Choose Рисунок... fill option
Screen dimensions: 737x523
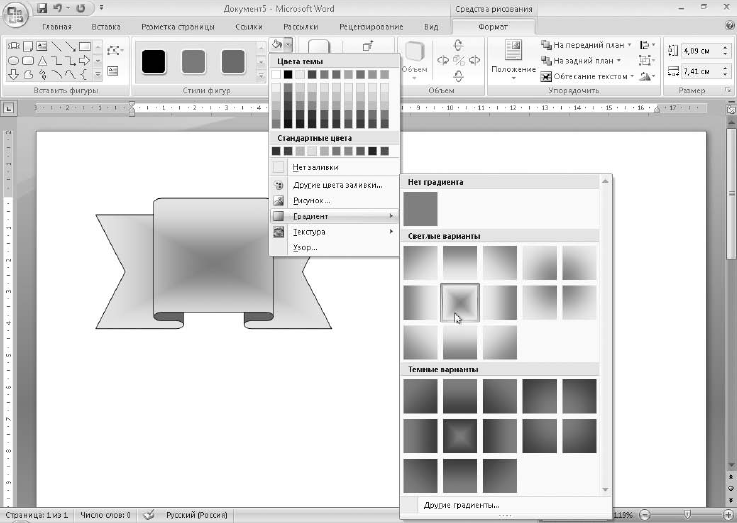point(334,201)
